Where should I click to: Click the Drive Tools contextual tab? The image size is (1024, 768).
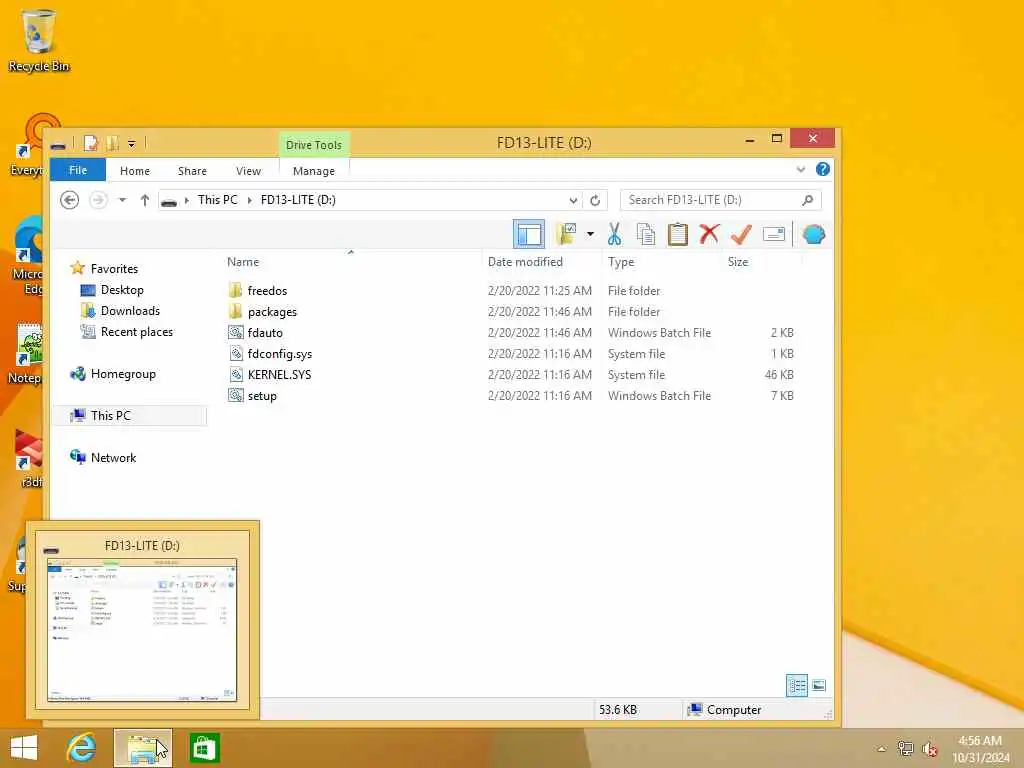click(x=313, y=144)
